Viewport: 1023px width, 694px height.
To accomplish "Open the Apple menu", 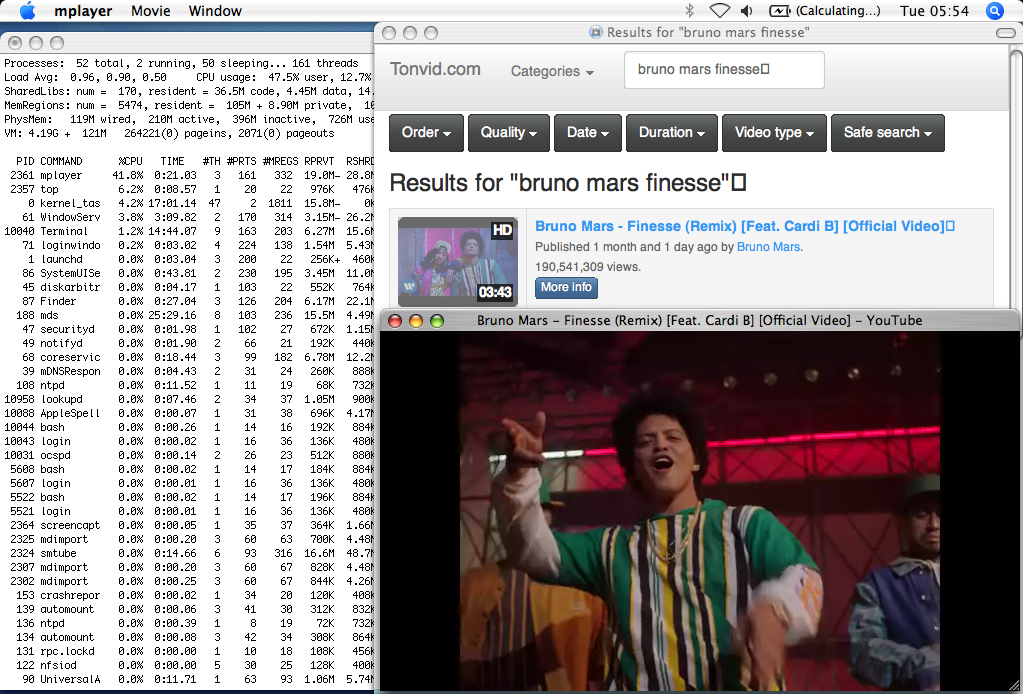I will (x=27, y=10).
